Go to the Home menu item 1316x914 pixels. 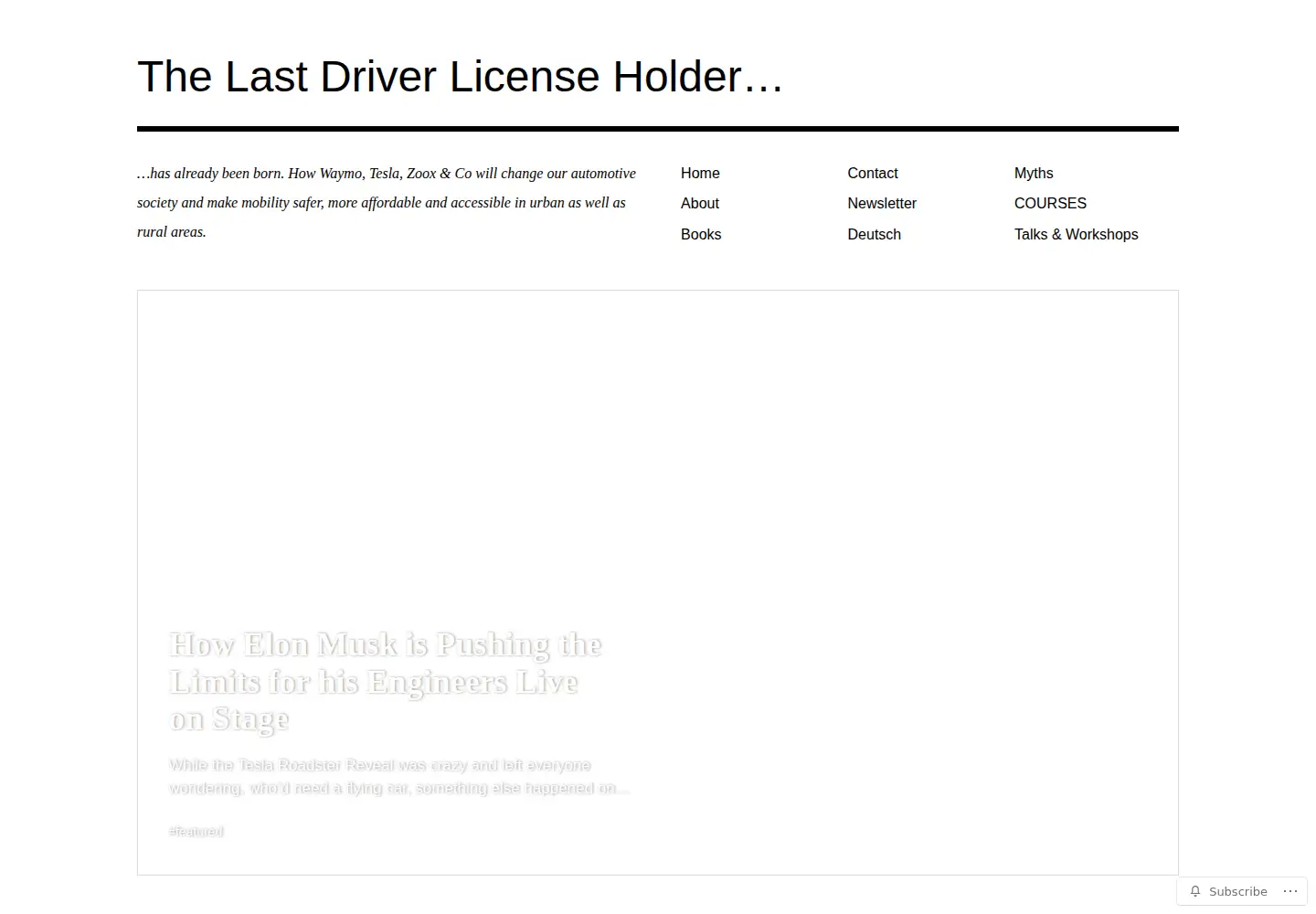click(700, 173)
